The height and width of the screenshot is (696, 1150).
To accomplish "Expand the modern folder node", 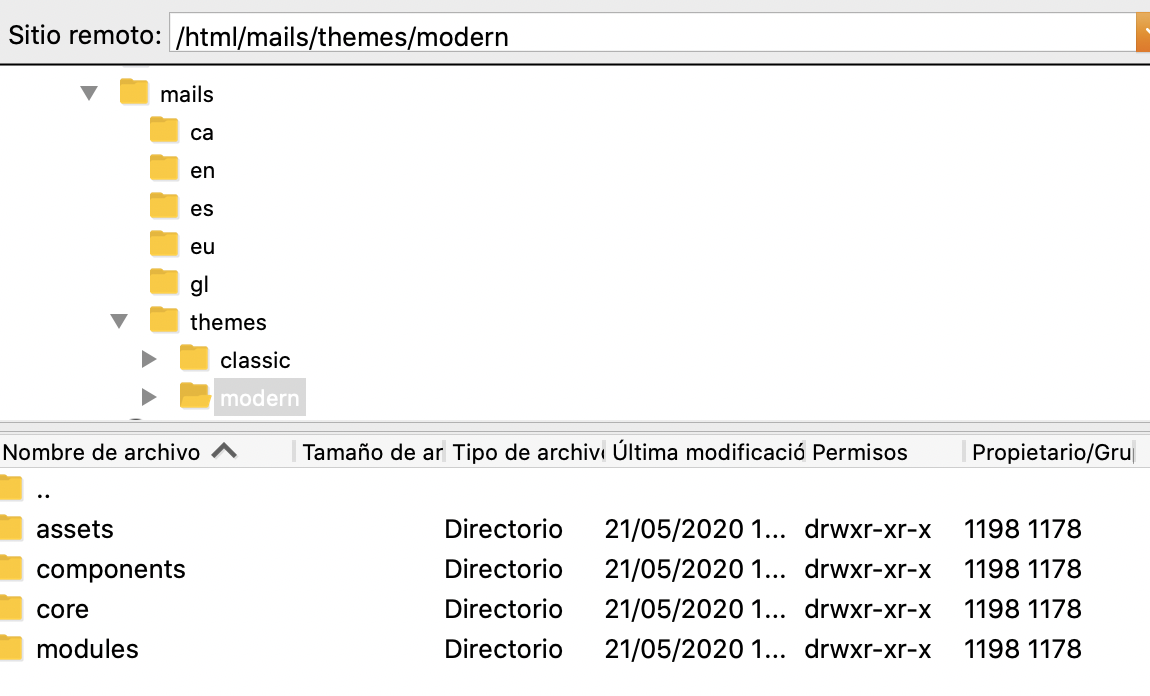I will tap(149, 397).
